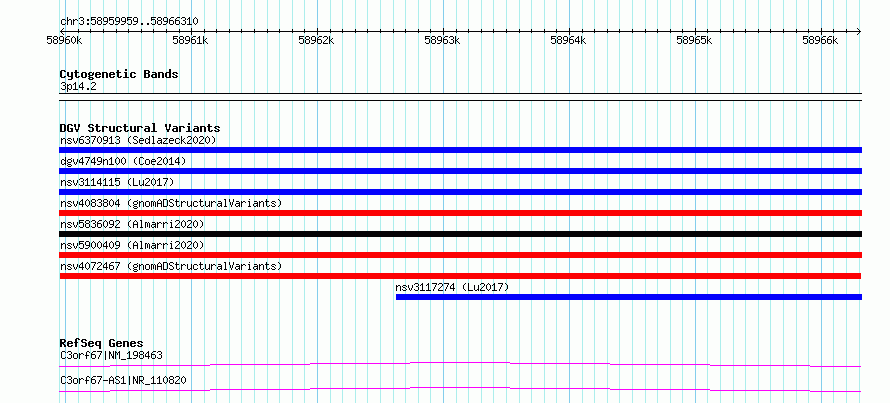Click the 58960k ruler tick label
Viewport: 890px width, 403px height.
[x=65, y=40]
